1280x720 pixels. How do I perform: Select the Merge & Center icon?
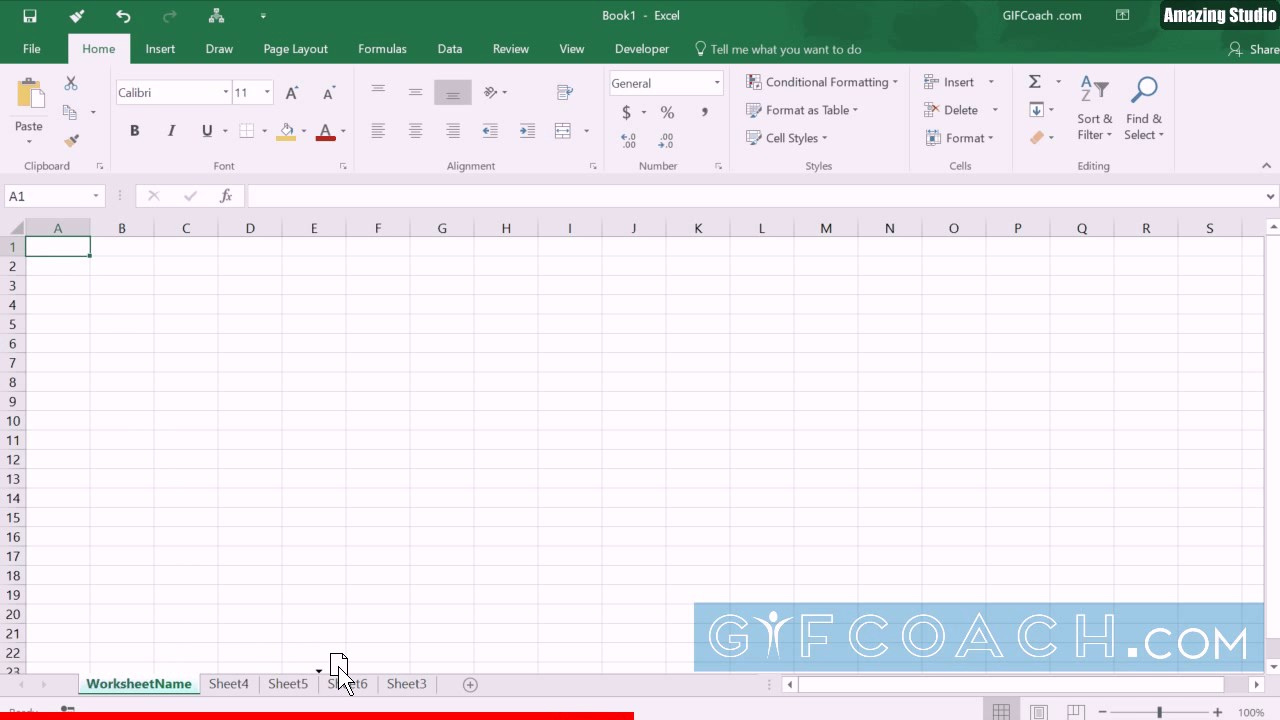tap(564, 130)
